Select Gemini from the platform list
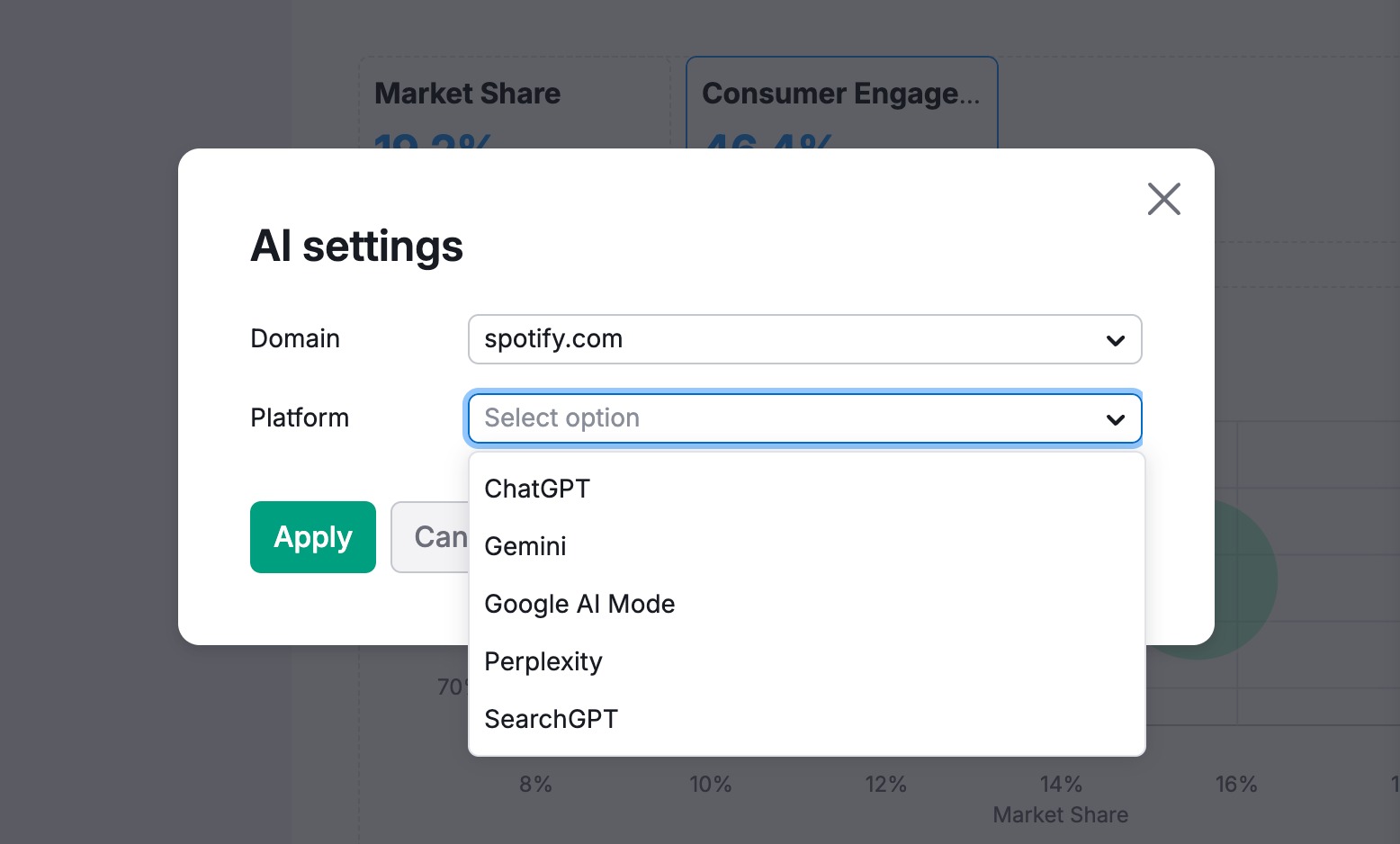 525,546
